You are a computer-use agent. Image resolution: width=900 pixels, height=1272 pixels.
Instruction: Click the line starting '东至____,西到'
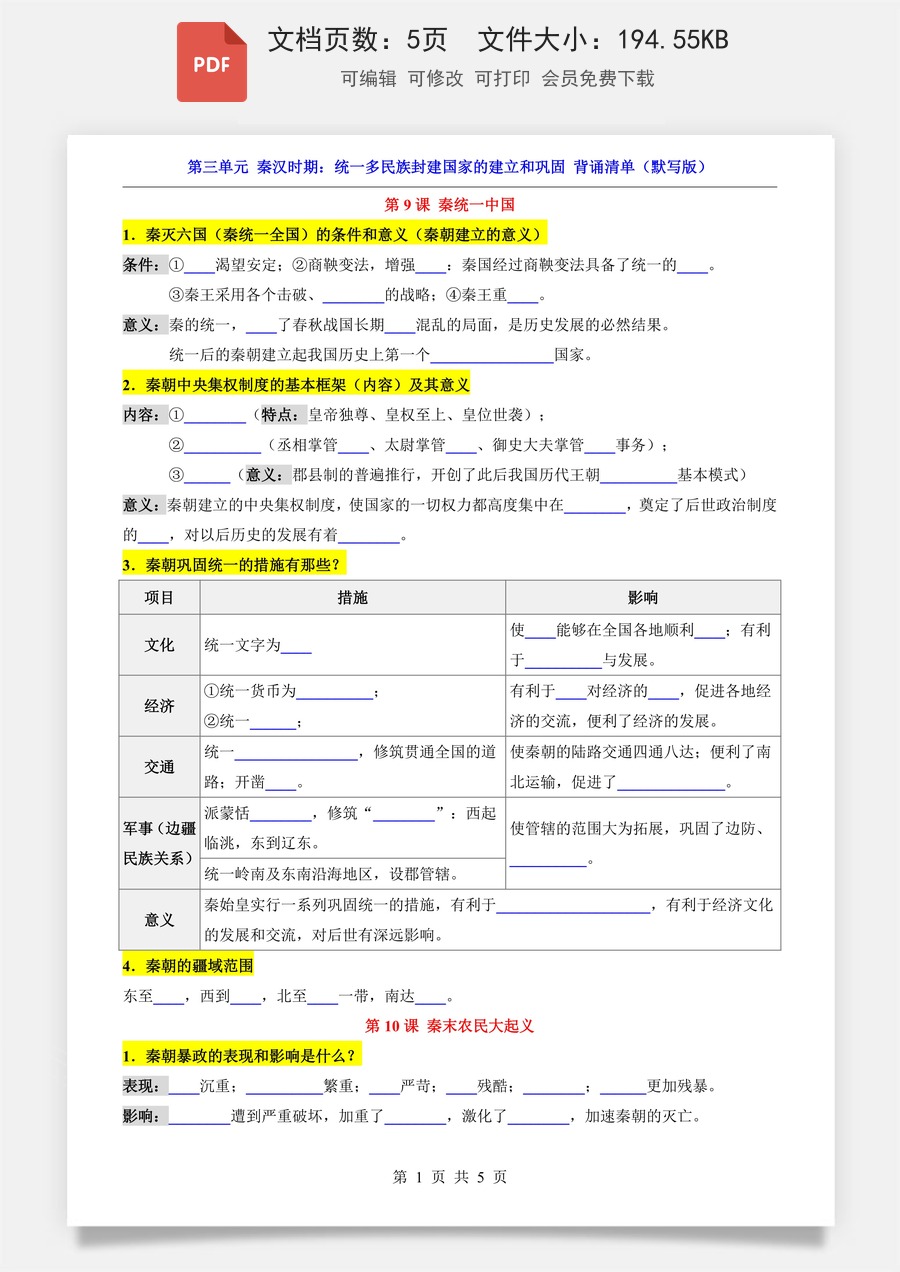(x=289, y=996)
